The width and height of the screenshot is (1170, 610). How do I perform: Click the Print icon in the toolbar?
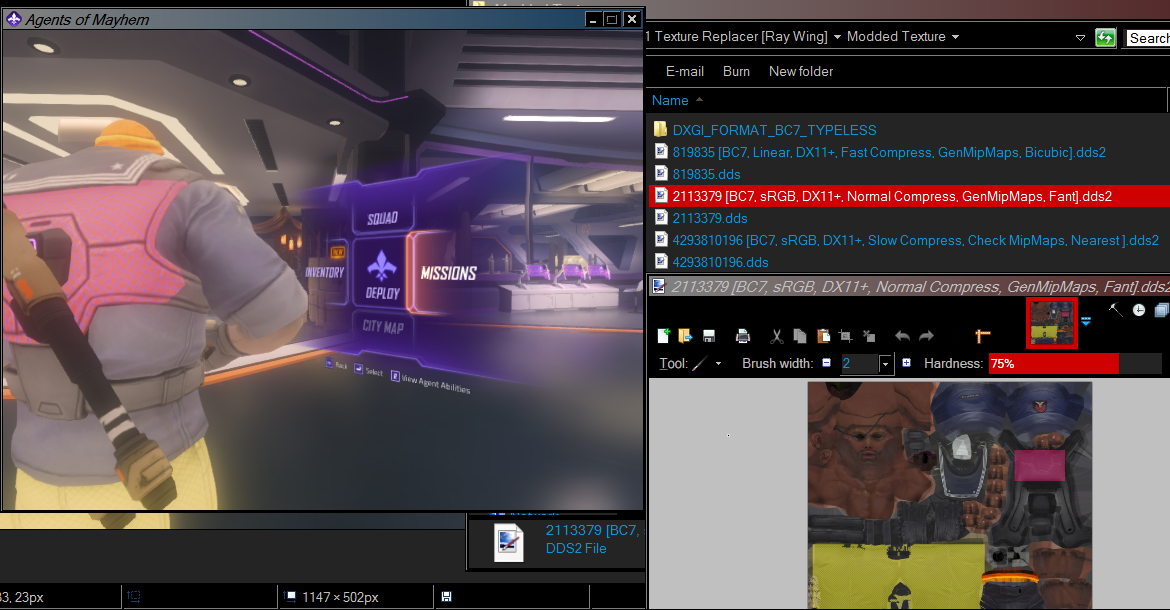point(743,336)
